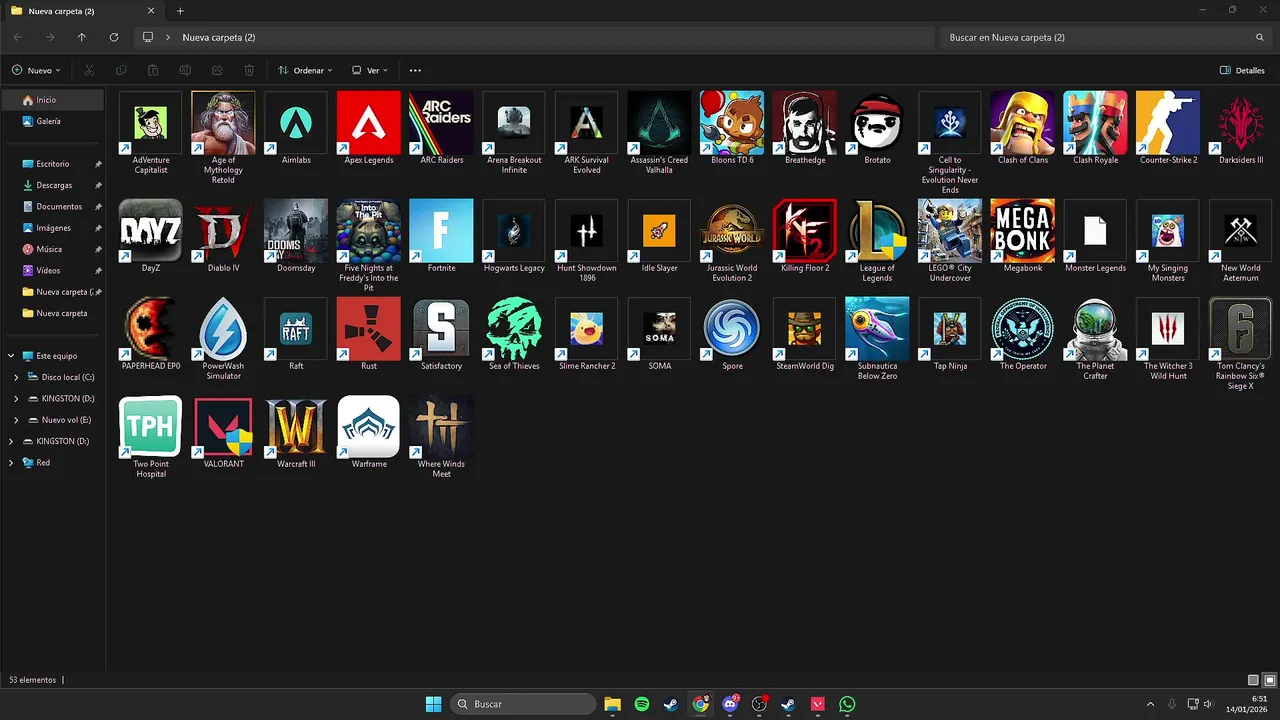
Task: Click Nueva carpeta (2) in address bar
Action: click(x=218, y=37)
